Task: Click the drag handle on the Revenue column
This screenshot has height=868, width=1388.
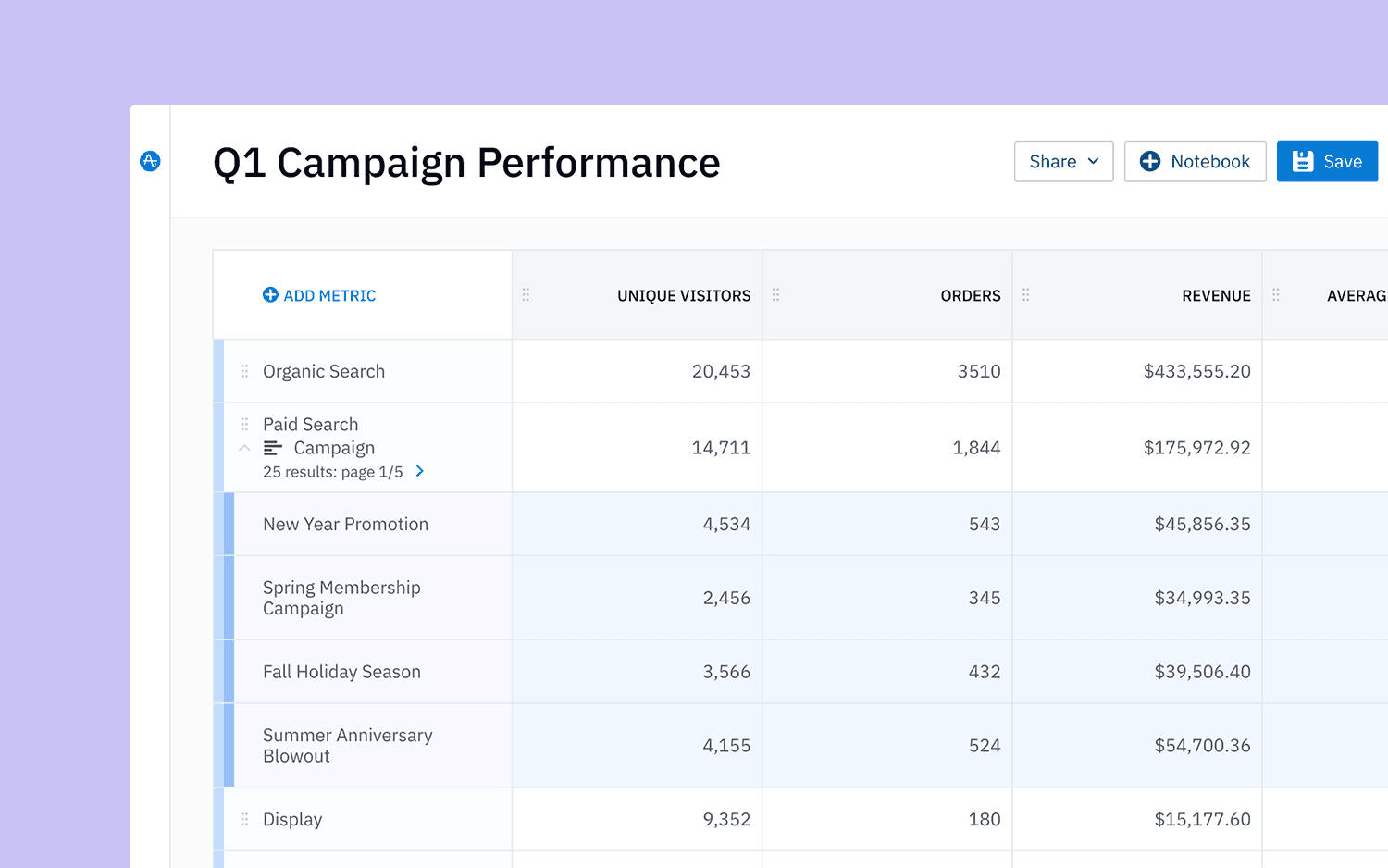Action: click(x=1025, y=294)
